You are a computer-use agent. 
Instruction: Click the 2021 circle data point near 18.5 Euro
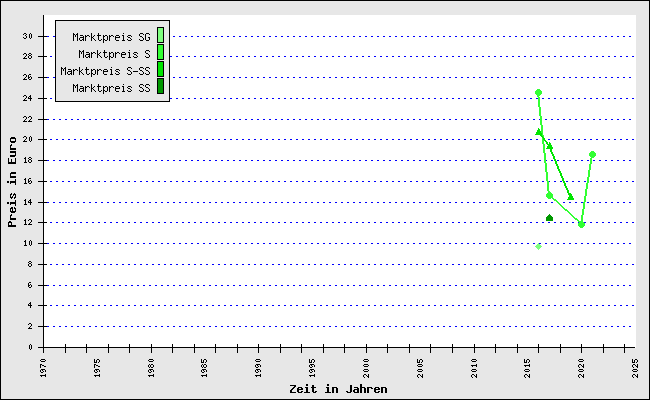(592, 155)
